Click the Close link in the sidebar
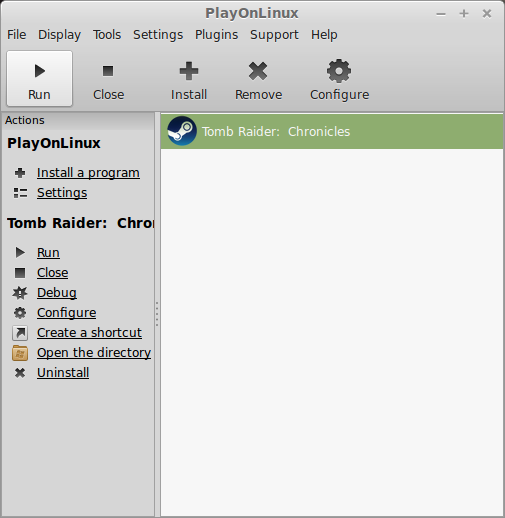 [x=53, y=273]
